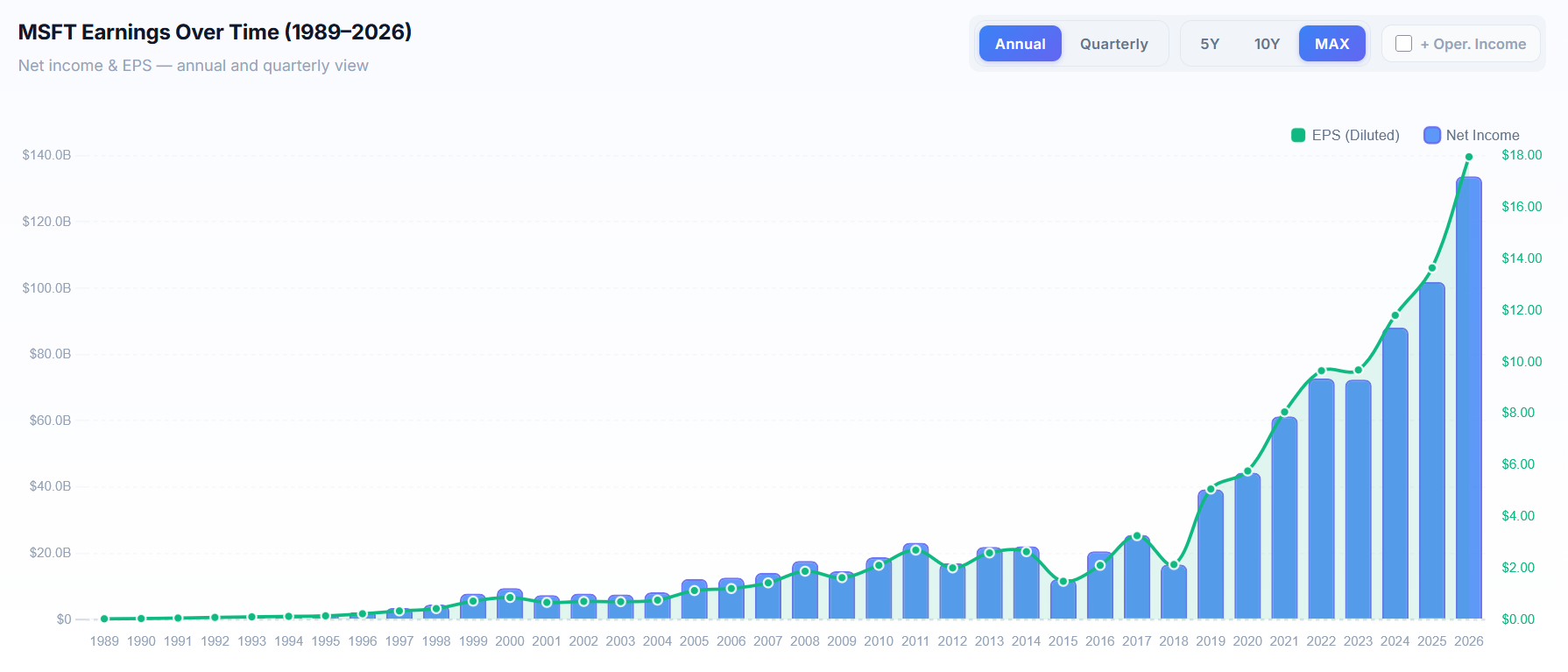Click the "$40.0B" left axis label
Viewport: 1568px width, 672px height.
(51, 486)
